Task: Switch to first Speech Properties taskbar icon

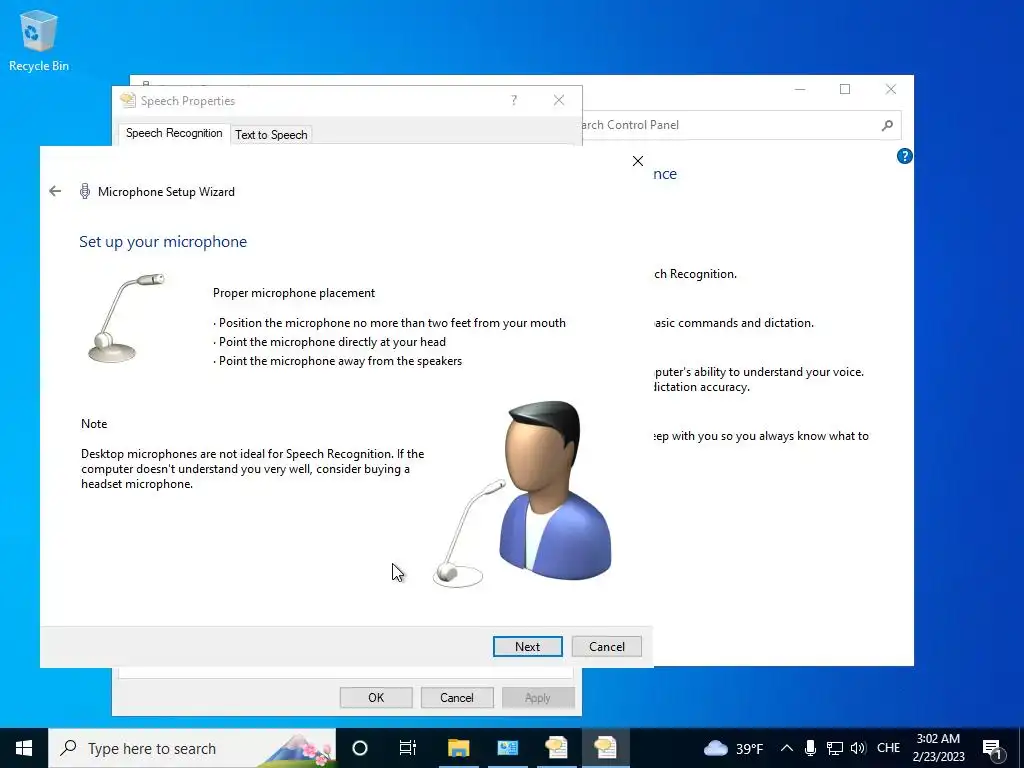Action: click(x=556, y=748)
